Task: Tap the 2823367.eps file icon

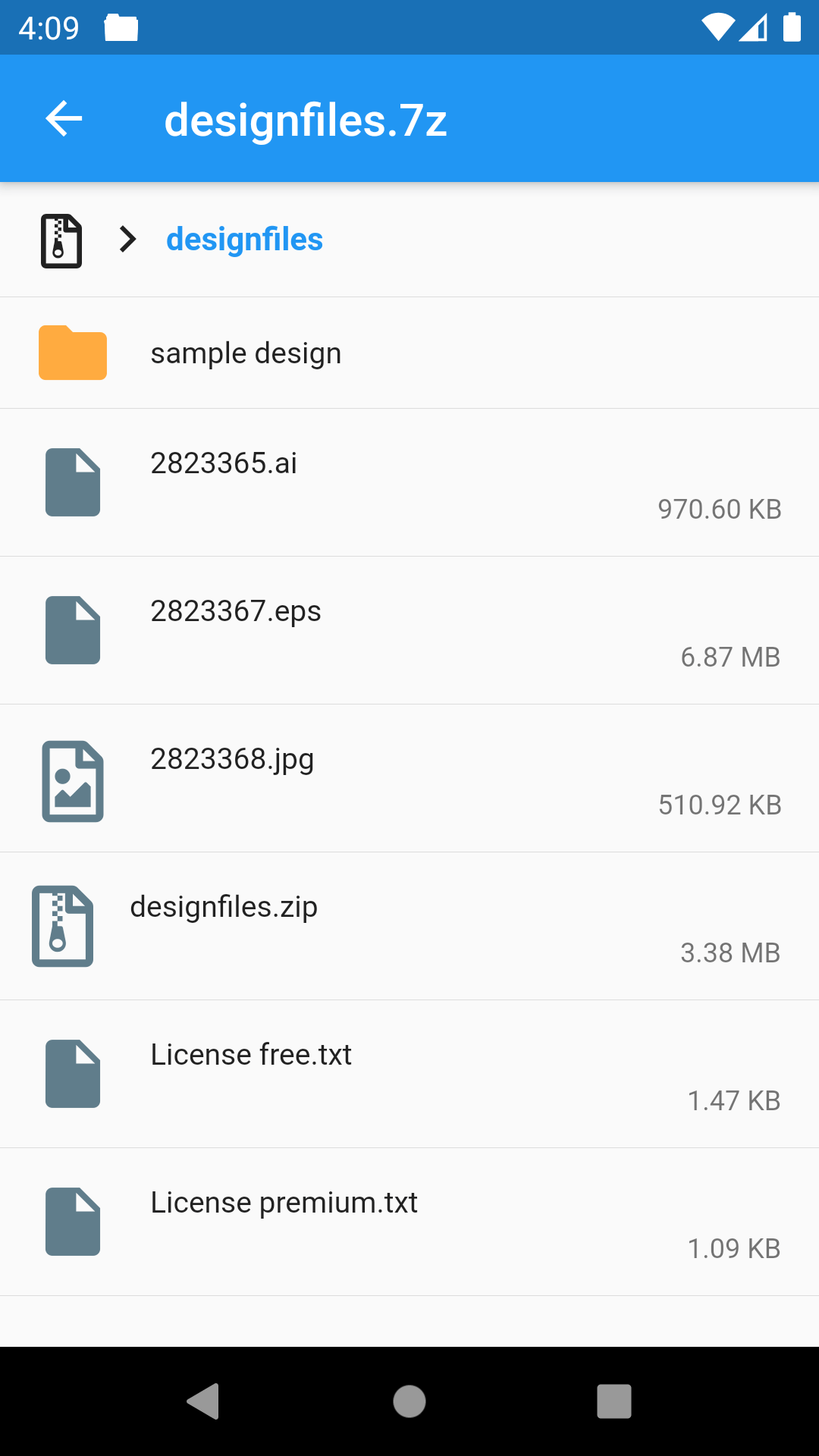Action: coord(73,630)
